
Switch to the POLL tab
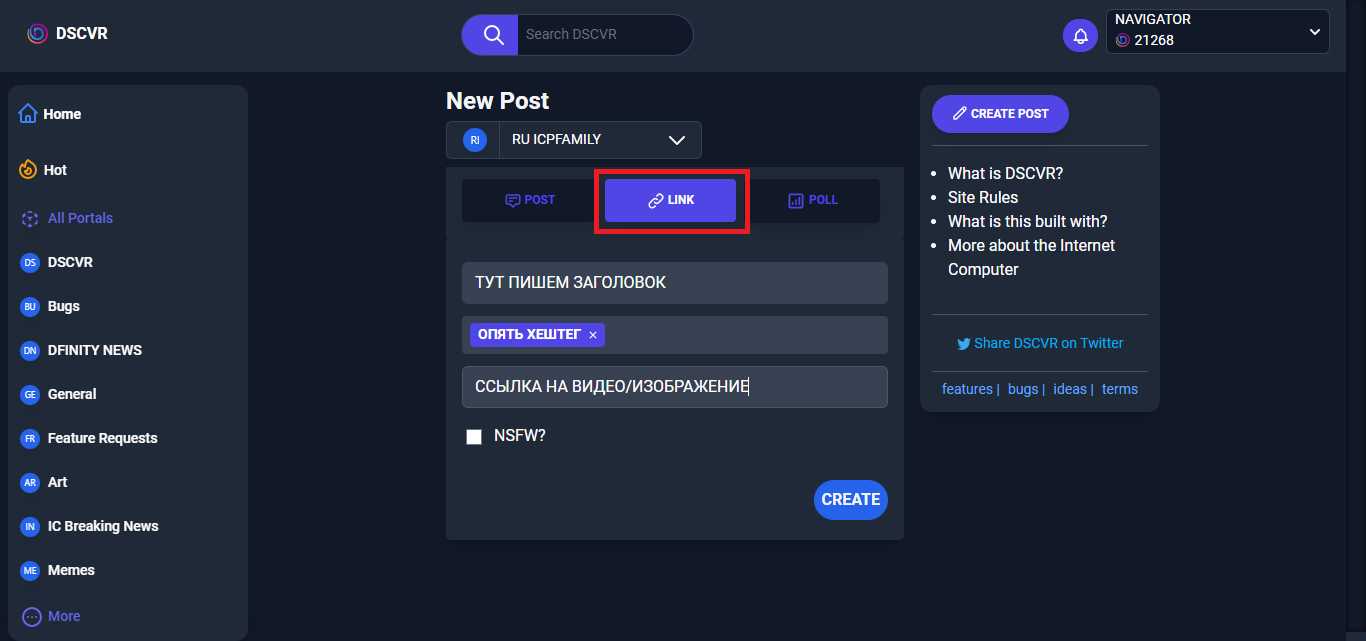click(x=813, y=200)
